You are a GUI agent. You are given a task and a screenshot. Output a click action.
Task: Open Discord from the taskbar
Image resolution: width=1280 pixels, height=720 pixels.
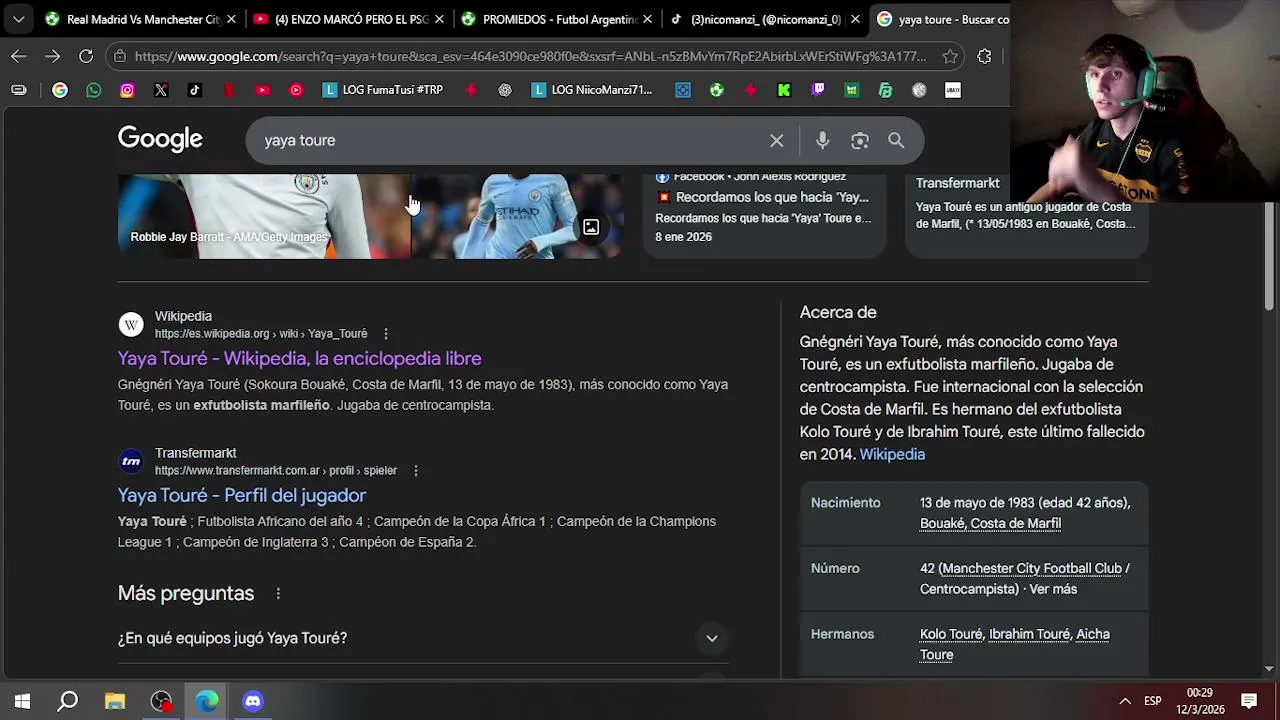(253, 701)
